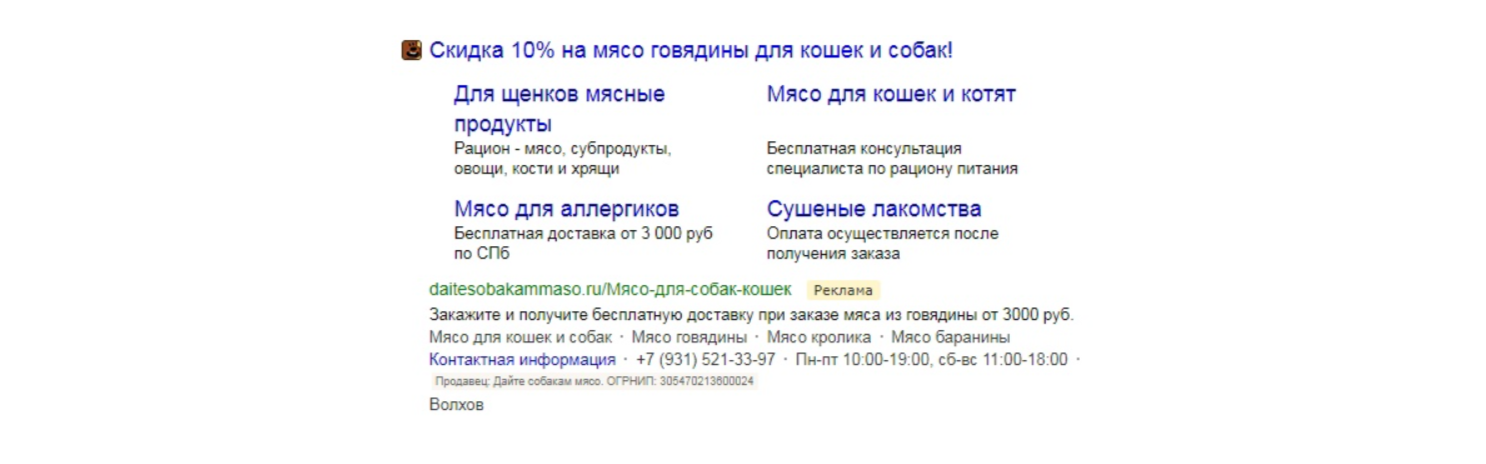Click the 'Мясо говядины' text
1486x464 pixels.
click(x=689, y=337)
